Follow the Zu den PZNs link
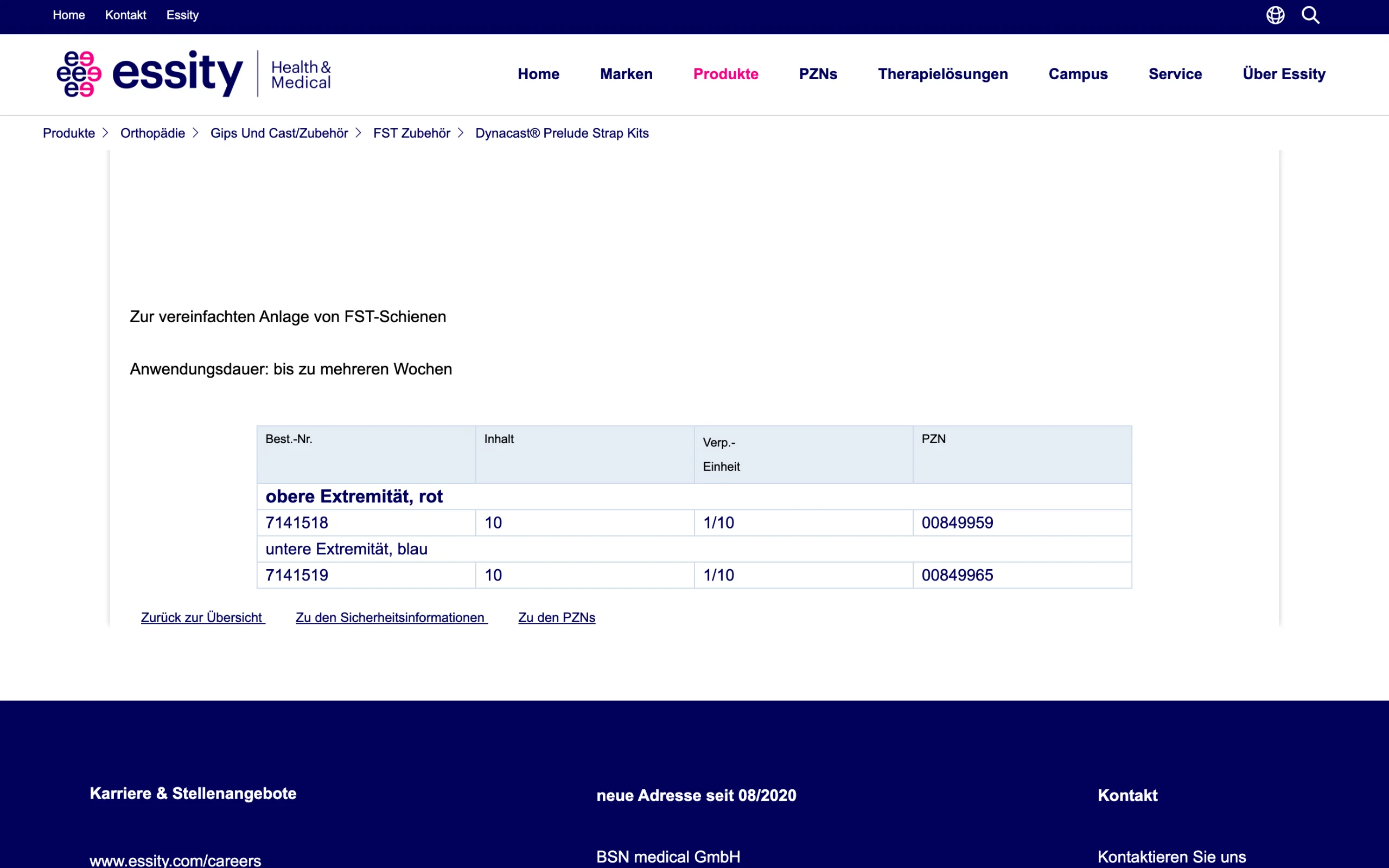1389x868 pixels. (x=557, y=618)
